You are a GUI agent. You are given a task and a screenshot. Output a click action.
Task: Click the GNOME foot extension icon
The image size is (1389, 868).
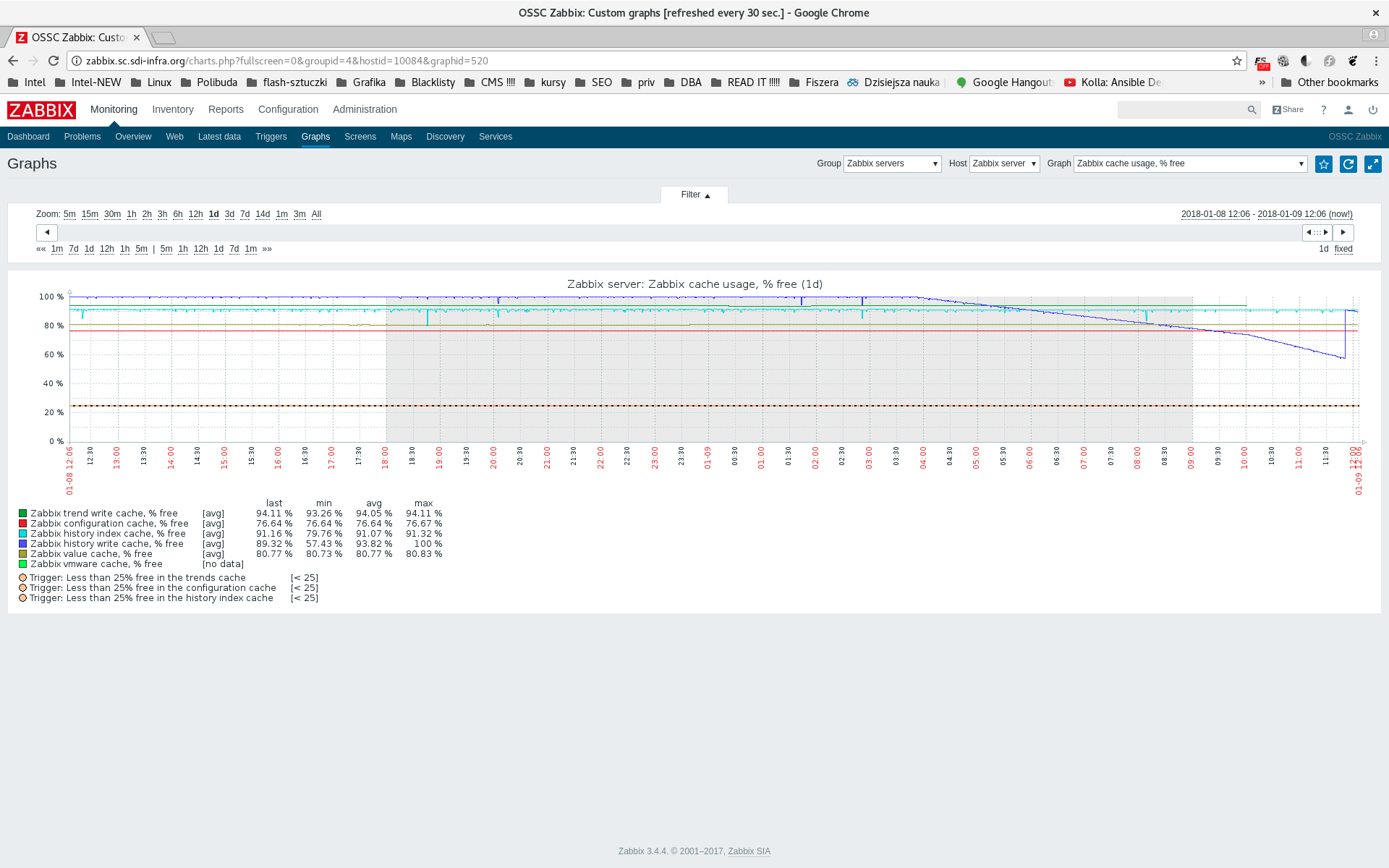click(x=1353, y=61)
